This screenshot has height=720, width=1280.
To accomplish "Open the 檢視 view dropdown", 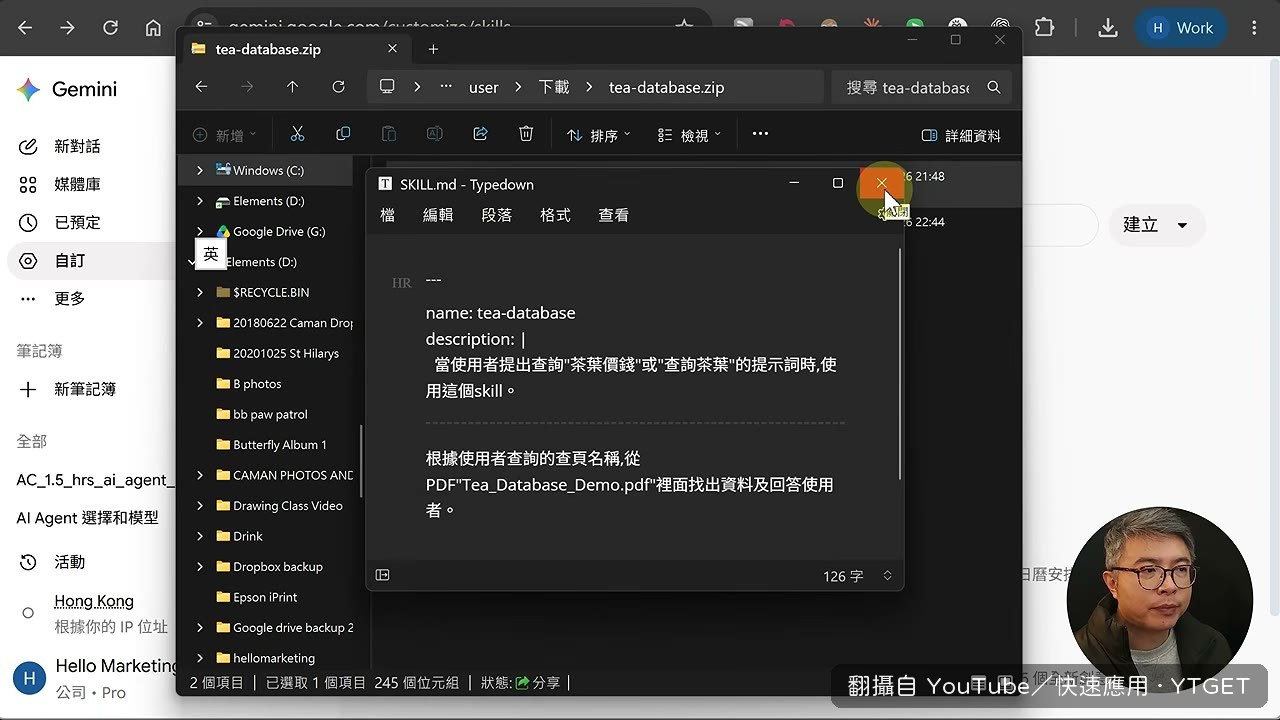I will click(689, 135).
